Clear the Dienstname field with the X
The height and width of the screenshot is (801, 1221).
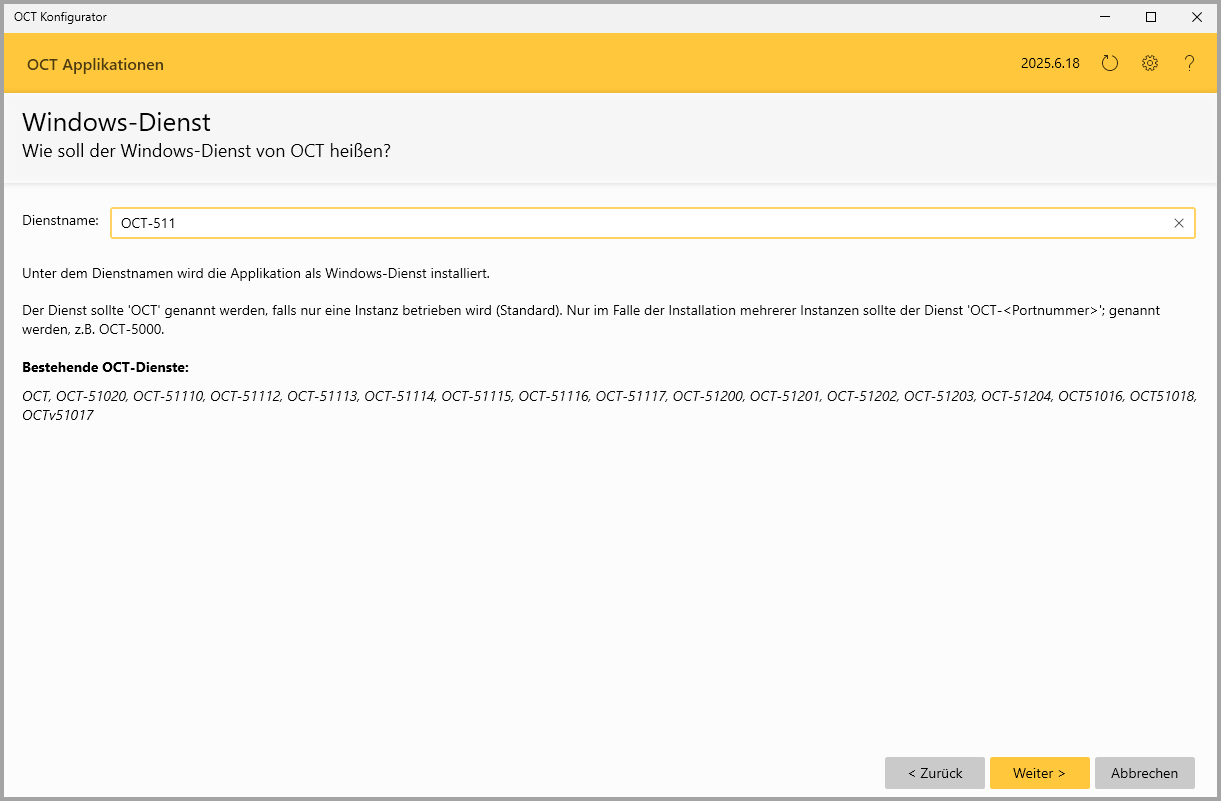pyautogui.click(x=1179, y=223)
